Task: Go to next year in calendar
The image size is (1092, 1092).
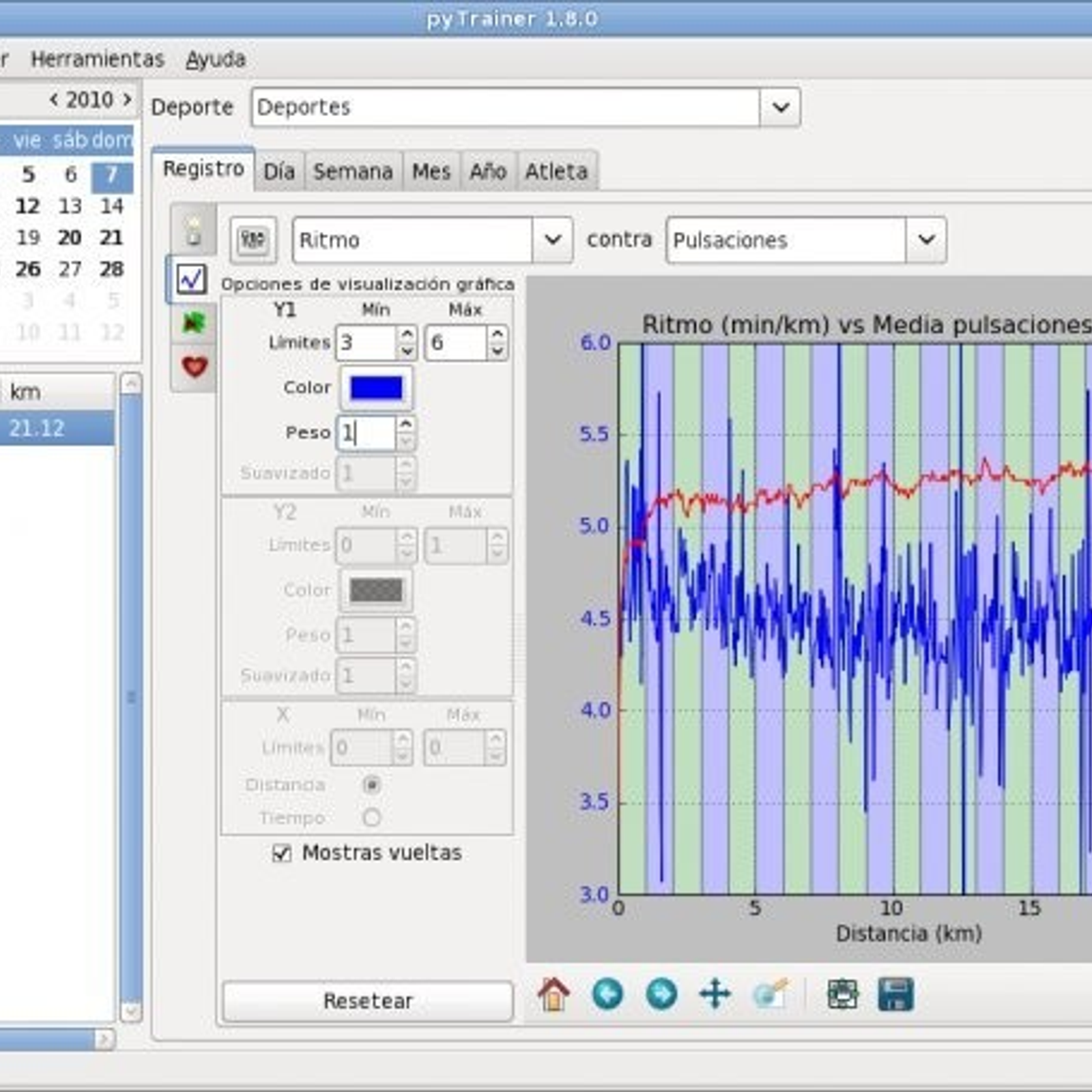Action: [127, 100]
